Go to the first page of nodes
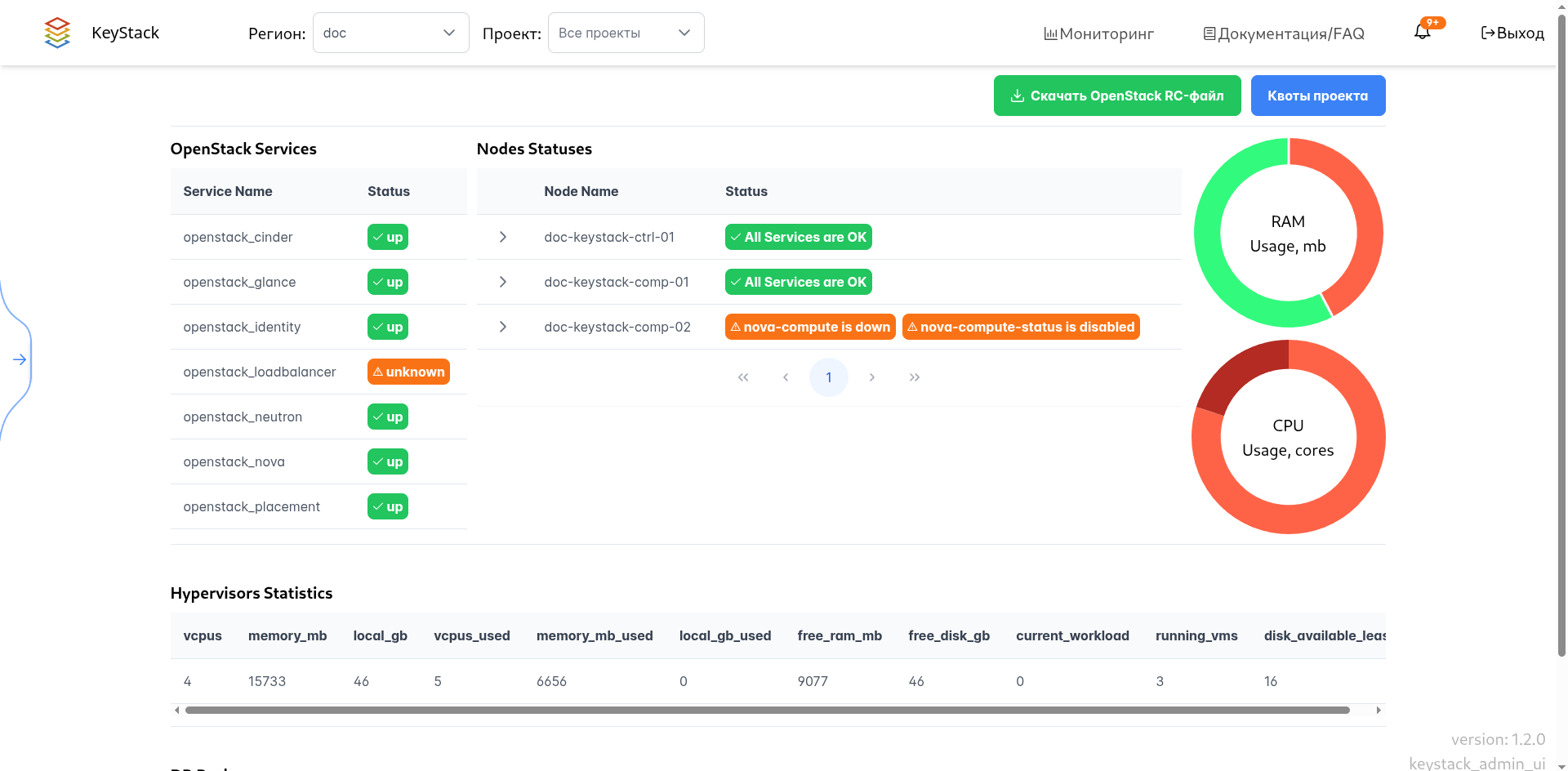This screenshot has width=1568, height=771. 743,377
